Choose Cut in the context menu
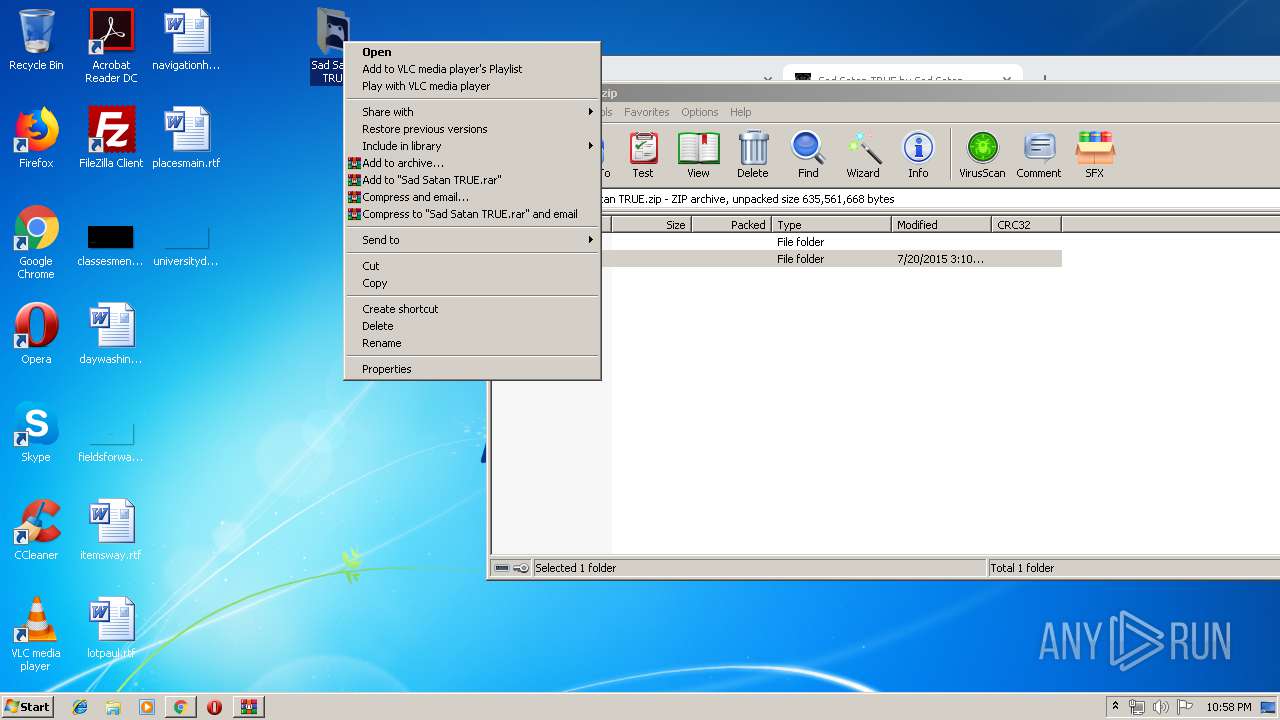The height and width of the screenshot is (720, 1280). tap(472, 266)
